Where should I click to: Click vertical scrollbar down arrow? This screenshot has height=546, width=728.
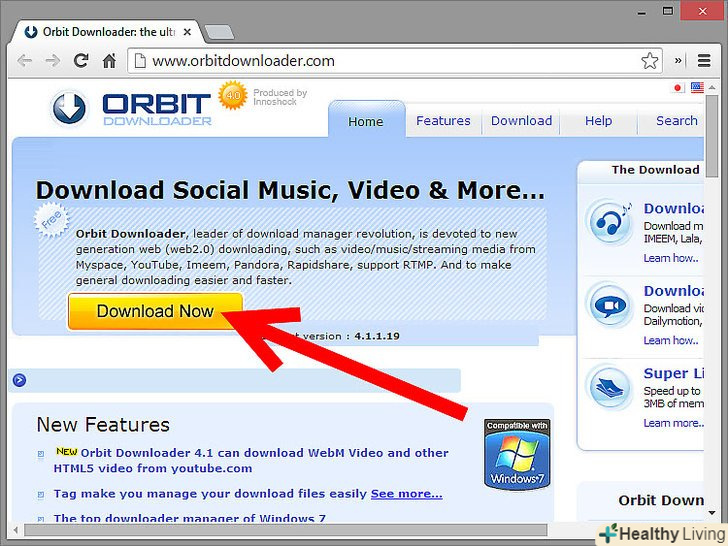pyautogui.click(x=712, y=513)
